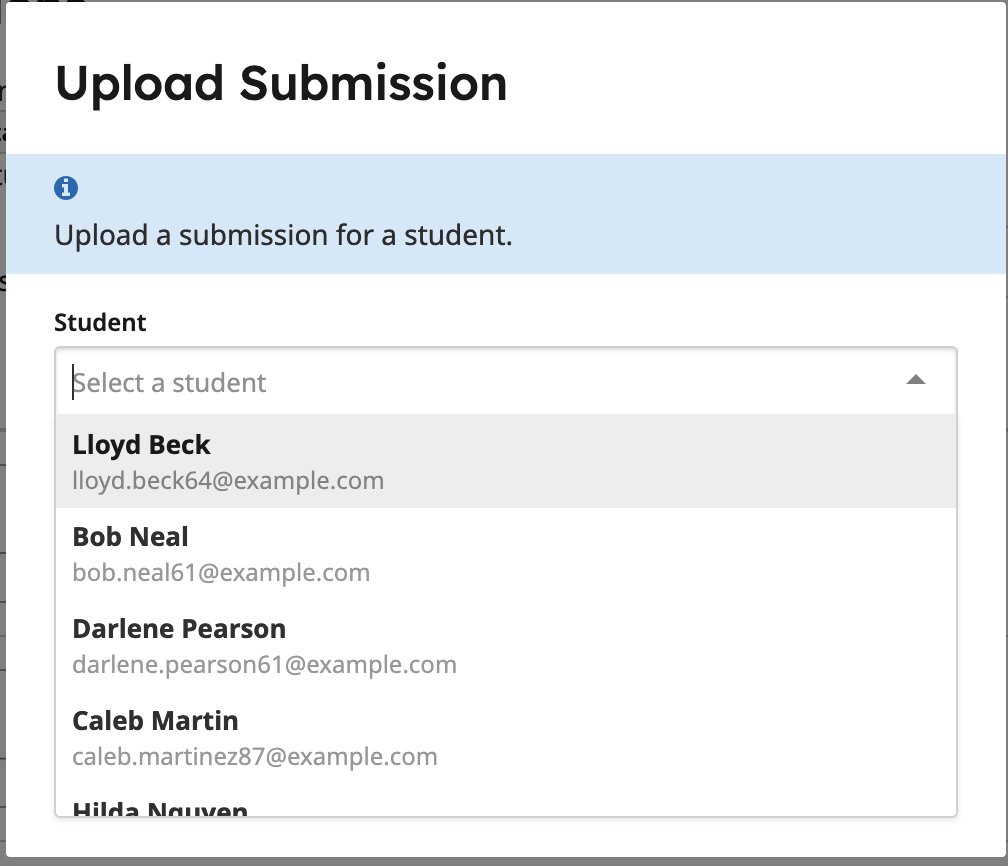The height and width of the screenshot is (866, 1008).
Task: Select Lloyd Beck from the student list
Action: pyautogui.click(x=506, y=461)
